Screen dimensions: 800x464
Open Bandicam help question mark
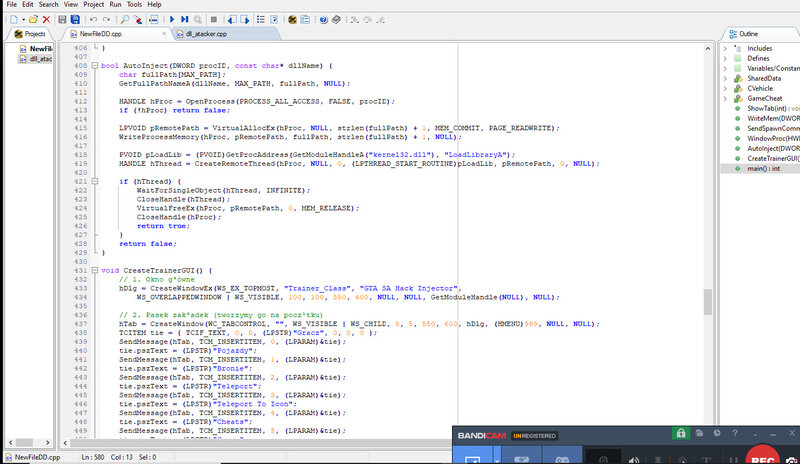point(735,433)
